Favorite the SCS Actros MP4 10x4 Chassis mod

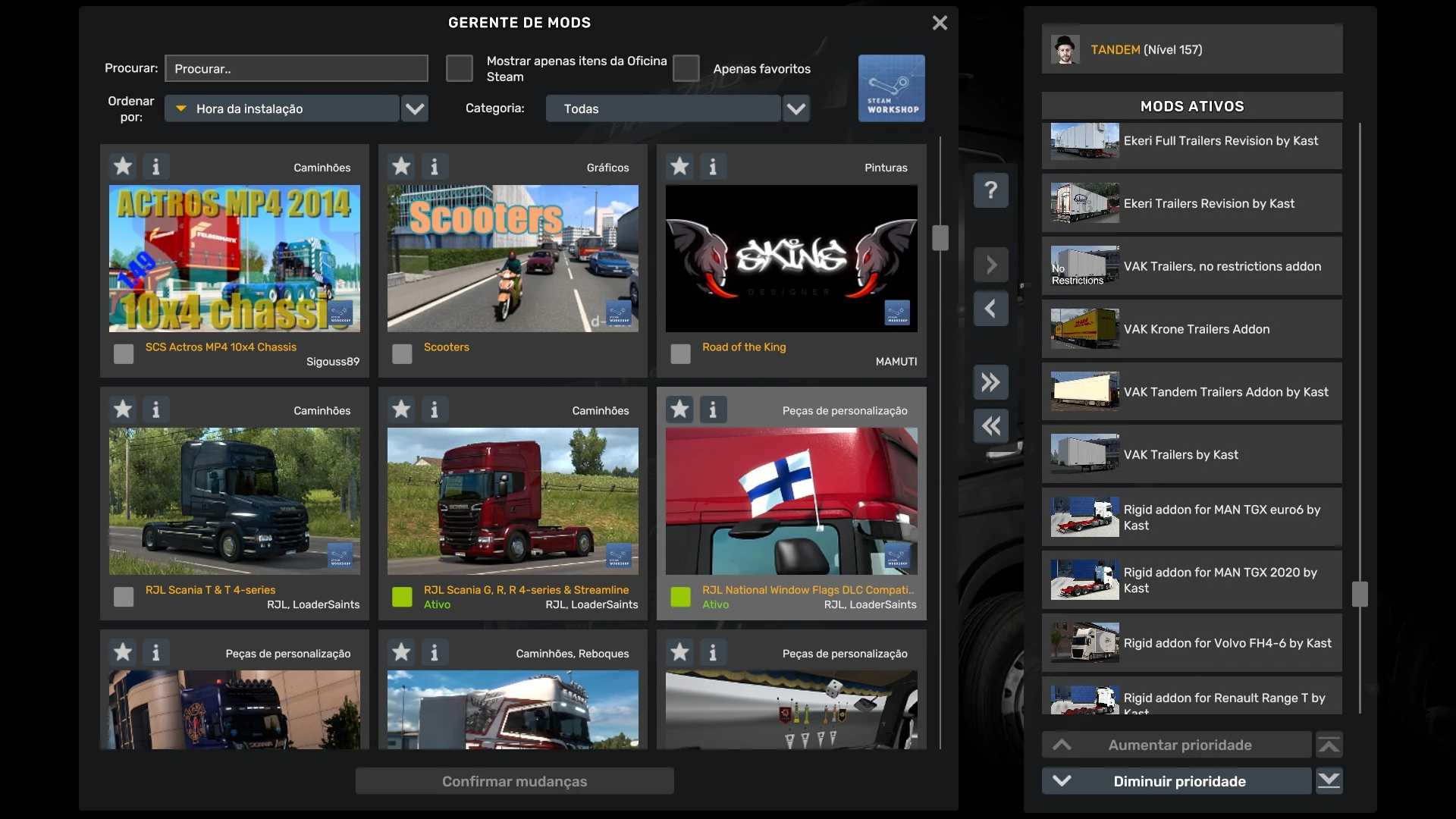click(x=123, y=166)
